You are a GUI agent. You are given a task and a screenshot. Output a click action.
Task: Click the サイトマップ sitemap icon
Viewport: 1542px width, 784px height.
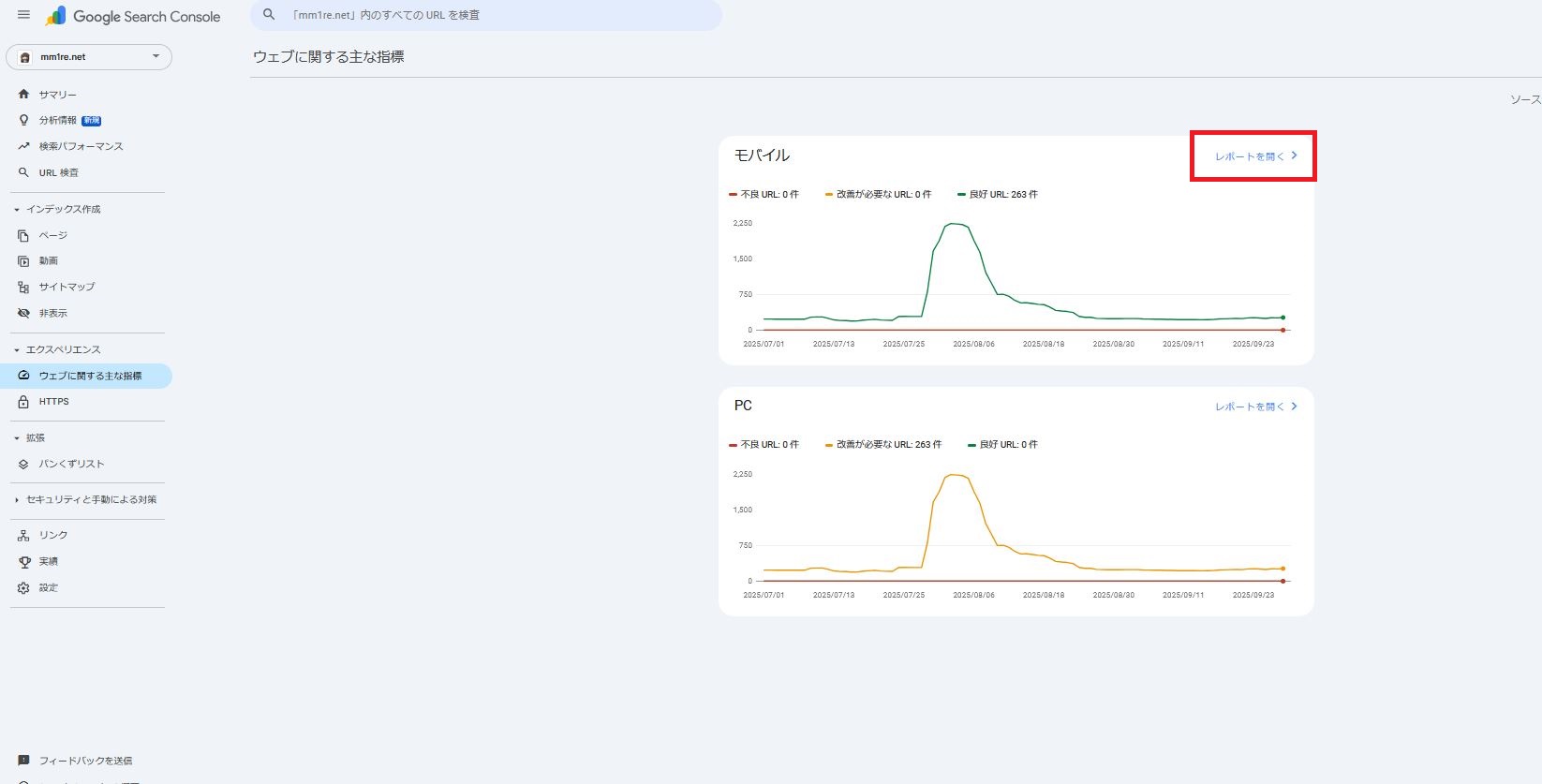(x=23, y=288)
